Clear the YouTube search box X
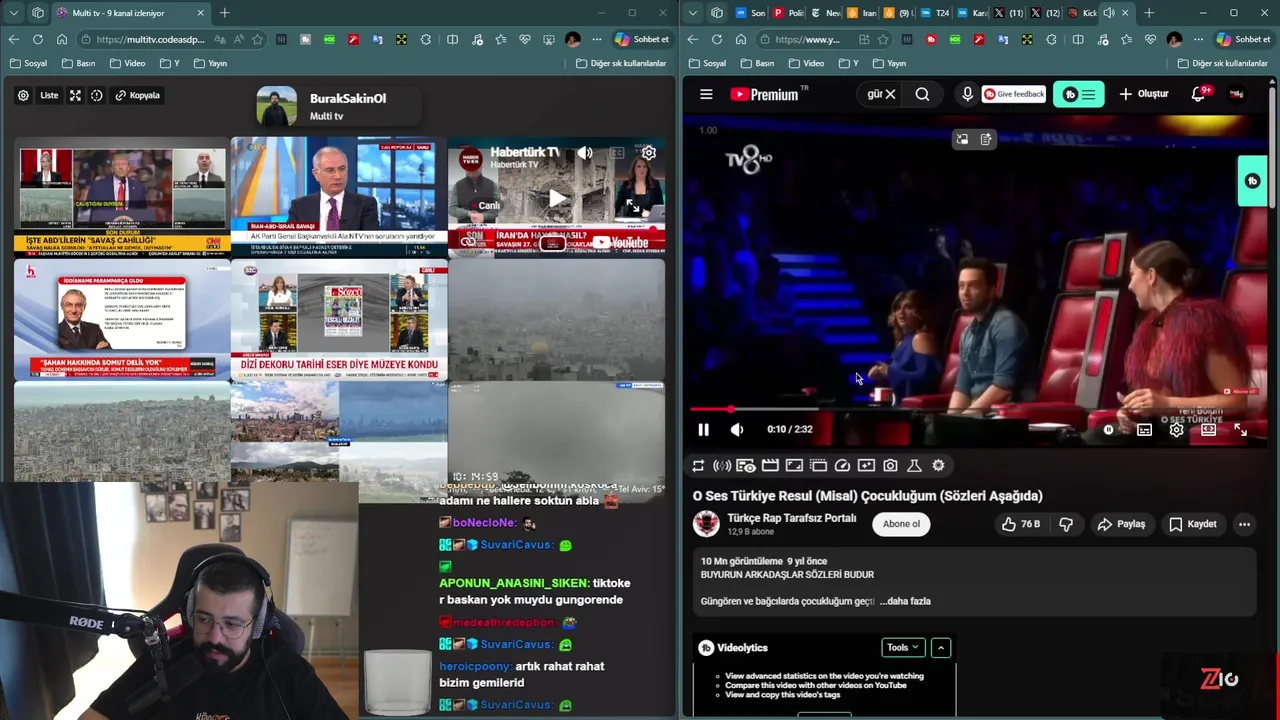 tap(890, 94)
